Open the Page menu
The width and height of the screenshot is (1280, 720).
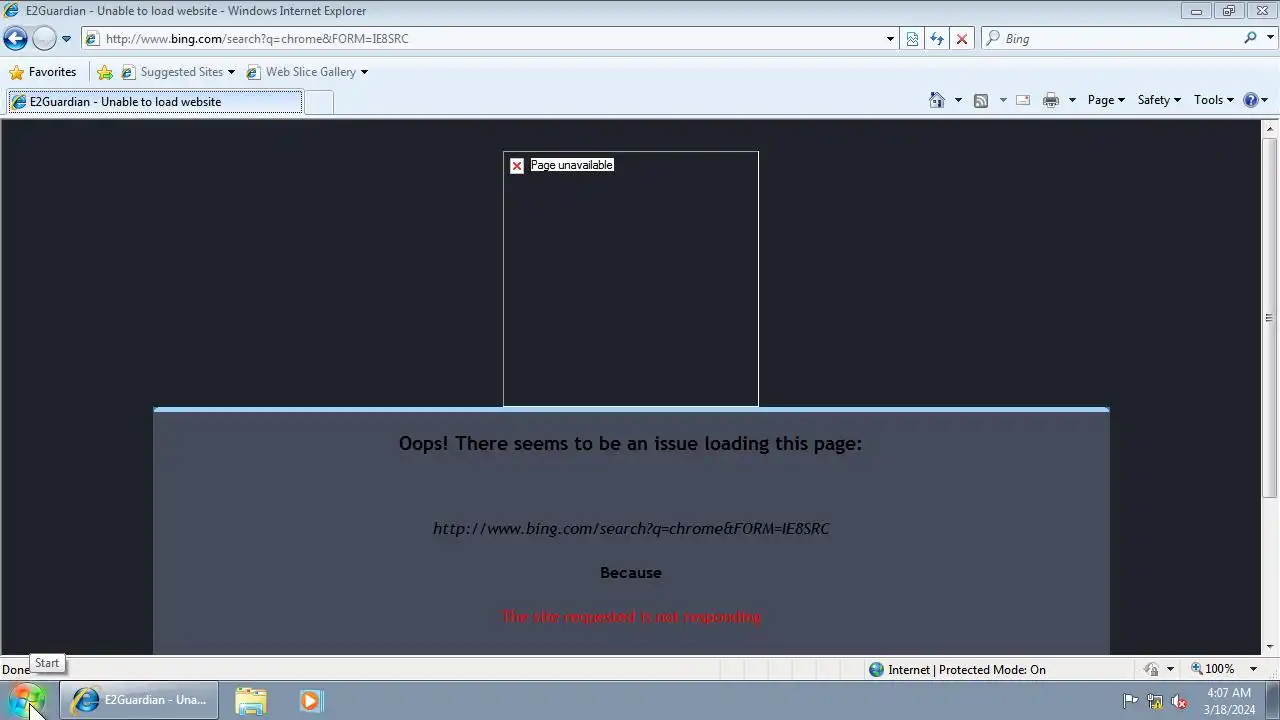pyautogui.click(x=1106, y=100)
